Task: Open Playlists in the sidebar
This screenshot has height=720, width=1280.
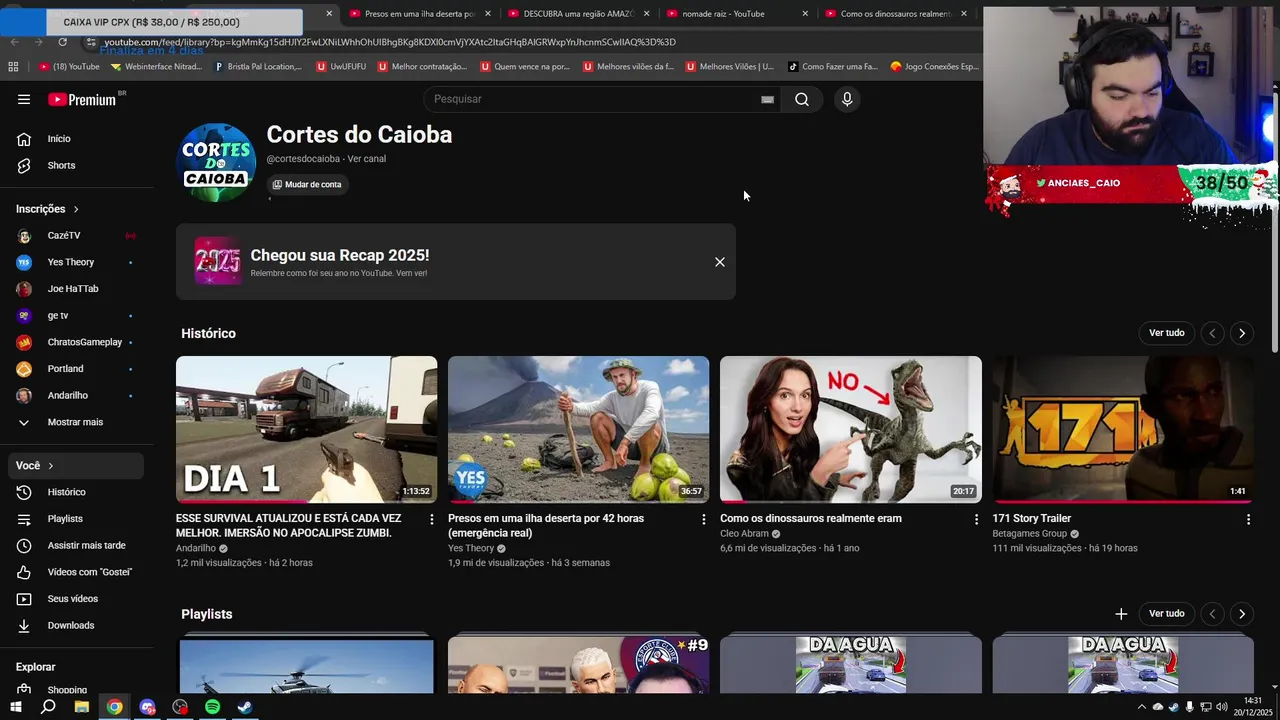Action: (65, 519)
